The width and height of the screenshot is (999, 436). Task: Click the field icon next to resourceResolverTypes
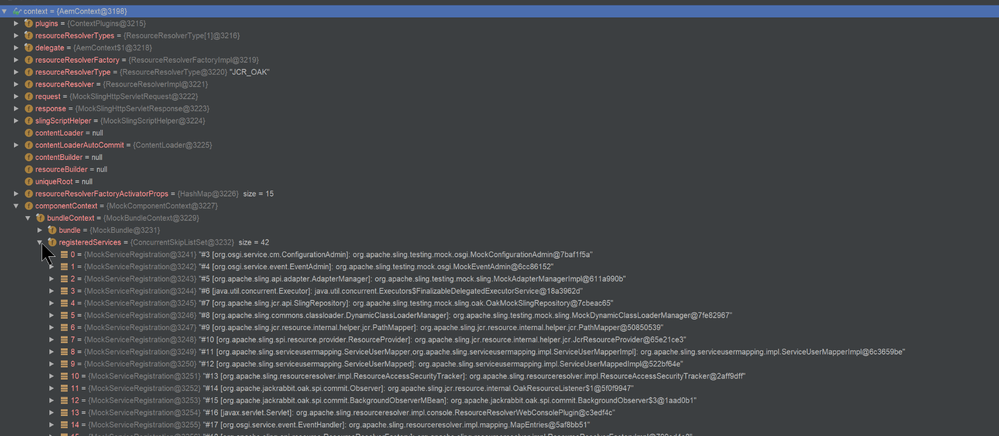point(28,35)
